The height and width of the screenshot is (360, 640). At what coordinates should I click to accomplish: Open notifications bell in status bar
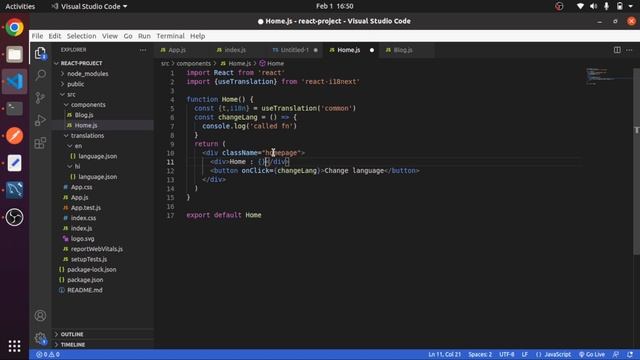(x=630, y=354)
